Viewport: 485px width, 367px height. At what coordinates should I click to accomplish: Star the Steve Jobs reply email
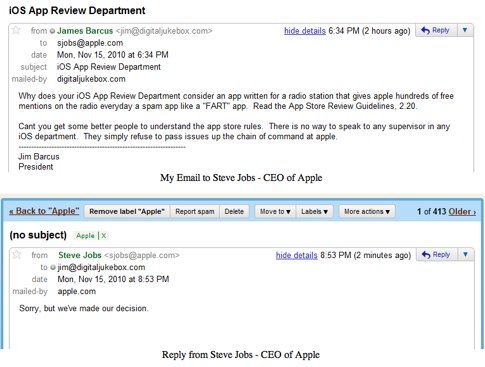click(16, 255)
